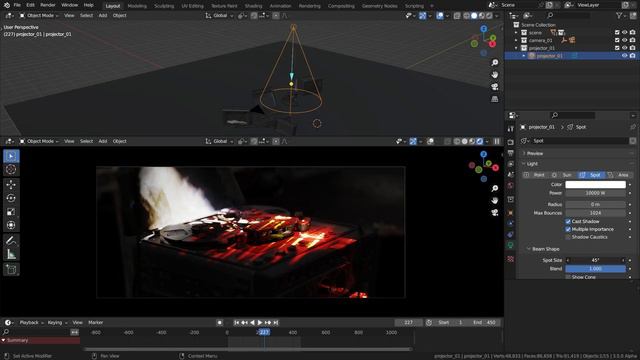Select the Select Box tool in lower viewport
640x360 pixels.
tap(11, 156)
